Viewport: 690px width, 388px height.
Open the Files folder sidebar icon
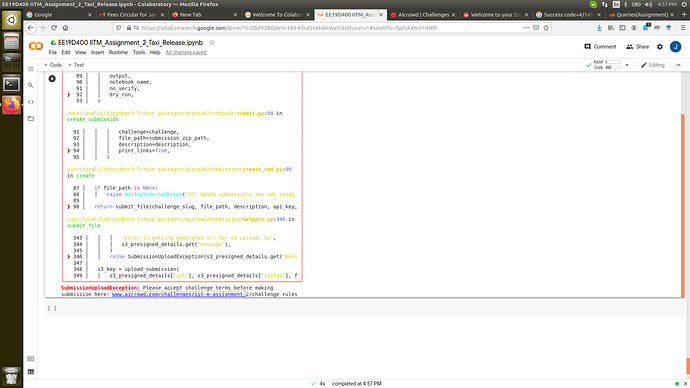tap(30, 118)
